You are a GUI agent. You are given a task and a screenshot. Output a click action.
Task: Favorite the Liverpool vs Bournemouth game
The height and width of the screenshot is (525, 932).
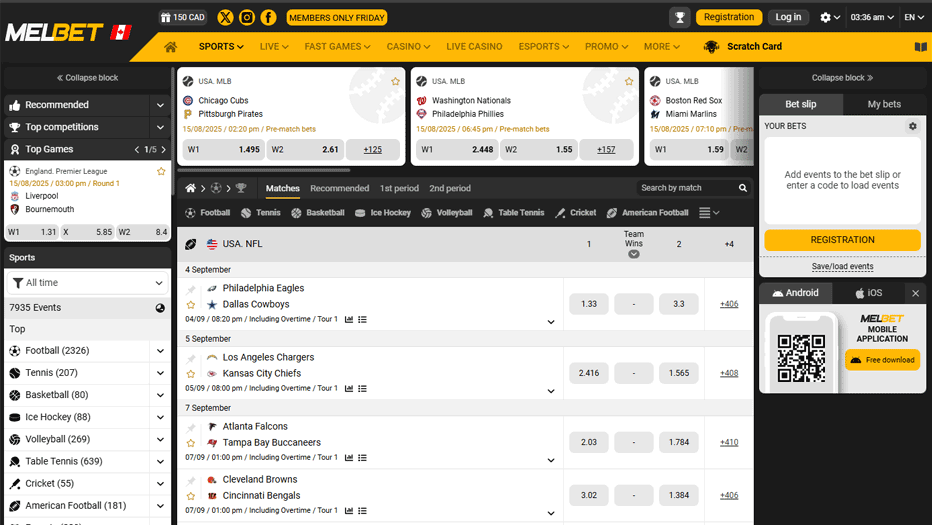[160, 171]
